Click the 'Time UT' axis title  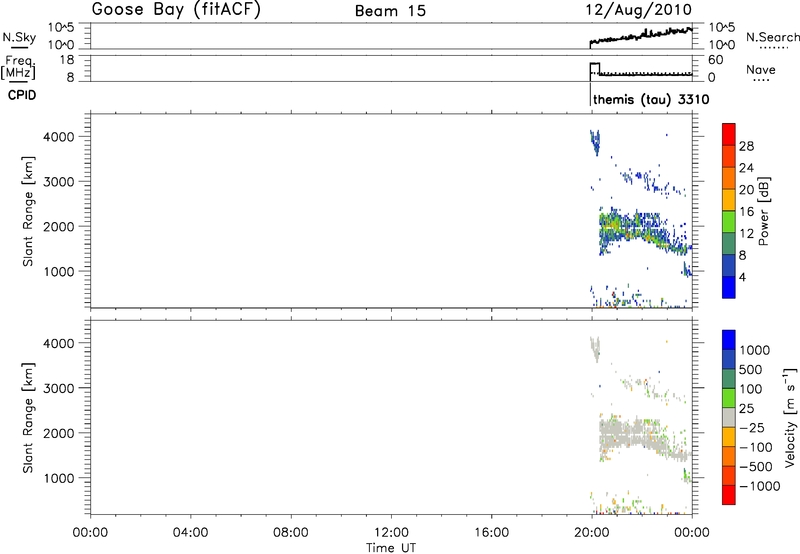pos(391,548)
